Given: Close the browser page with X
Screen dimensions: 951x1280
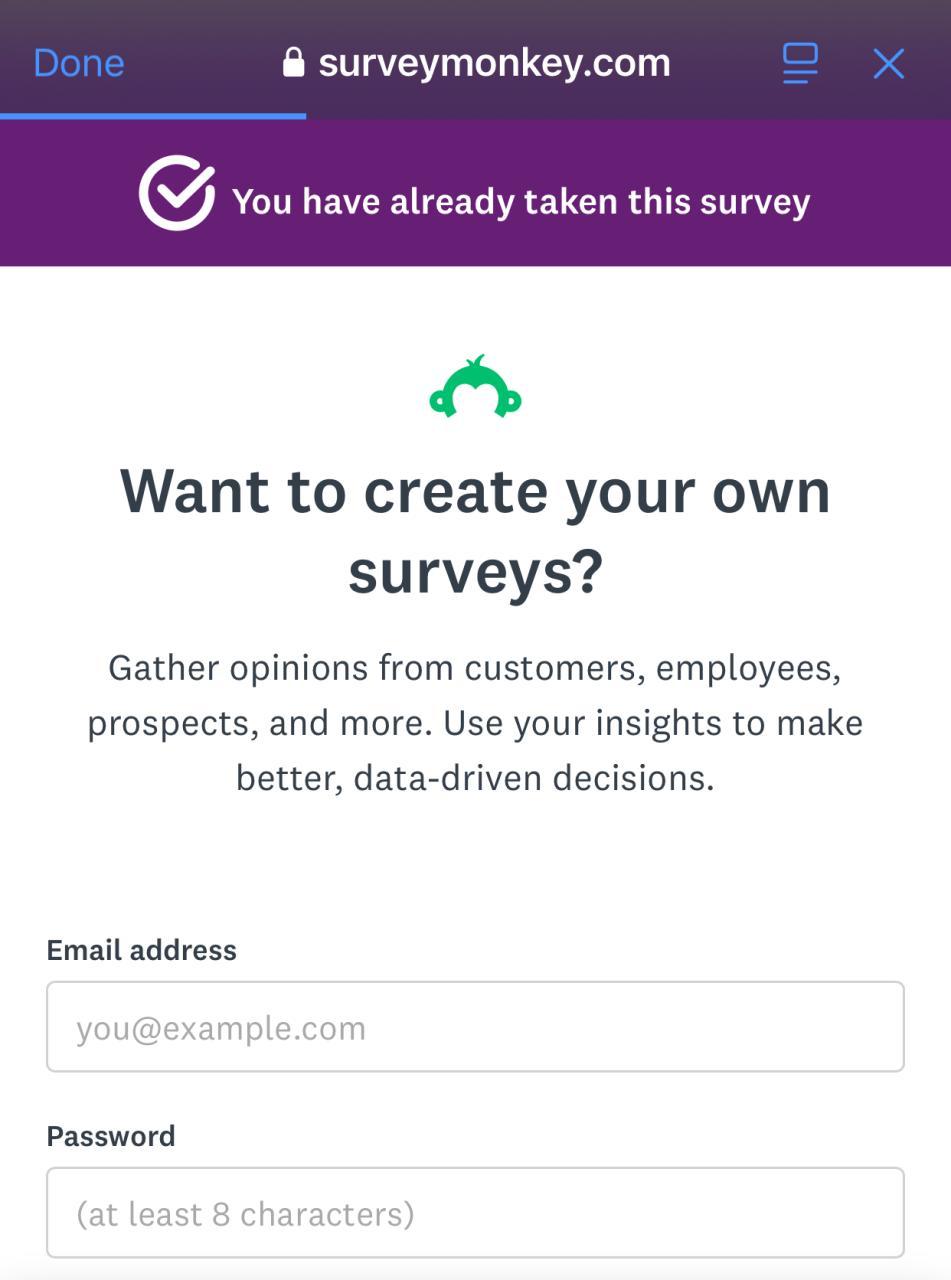Looking at the screenshot, I should (888, 64).
